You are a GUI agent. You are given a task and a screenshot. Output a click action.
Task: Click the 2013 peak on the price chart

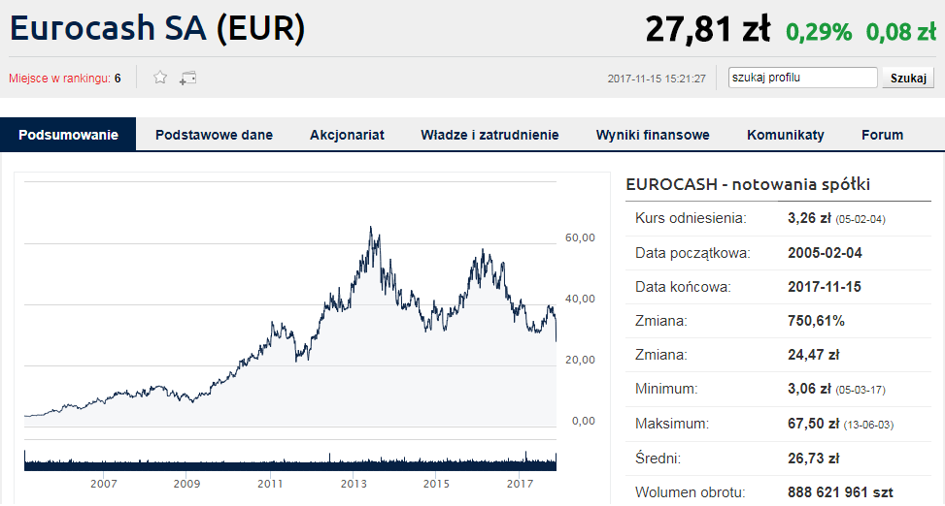(x=371, y=229)
